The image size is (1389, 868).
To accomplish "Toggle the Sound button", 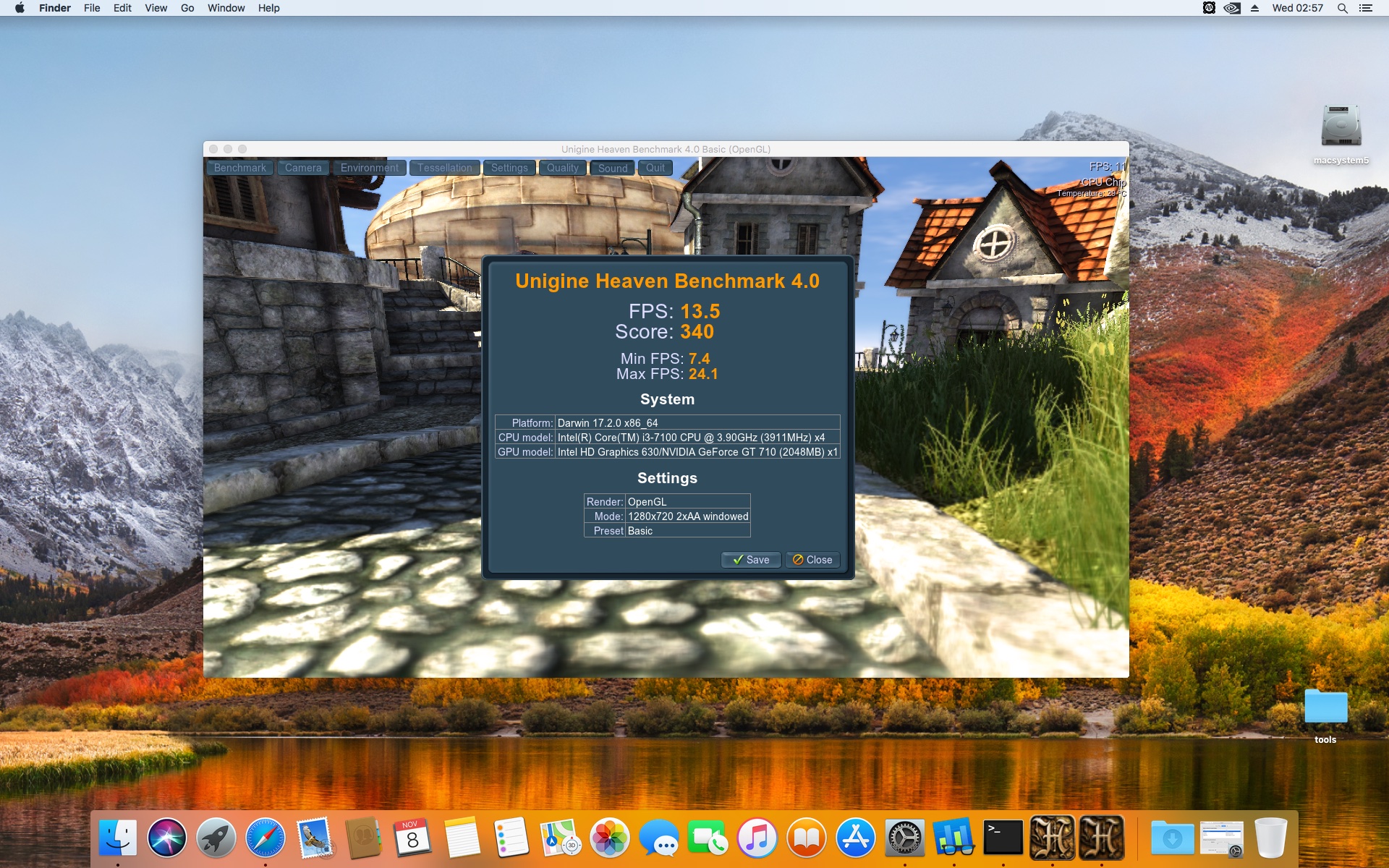I will coord(613,168).
